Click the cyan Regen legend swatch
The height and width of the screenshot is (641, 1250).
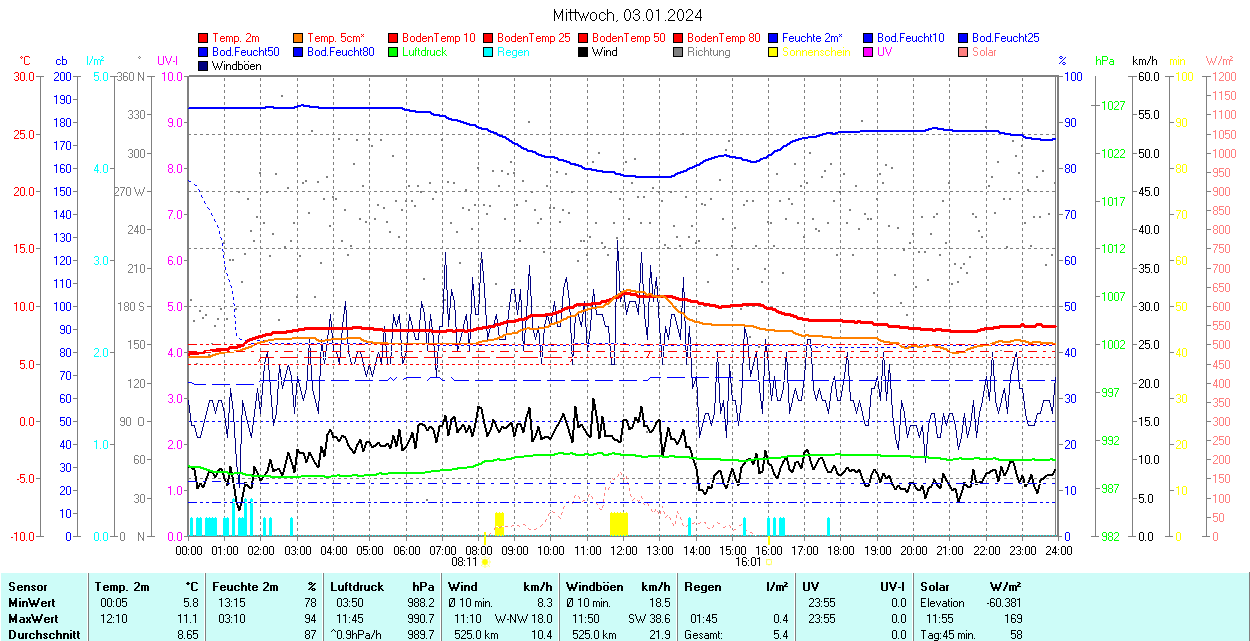tap(489, 52)
